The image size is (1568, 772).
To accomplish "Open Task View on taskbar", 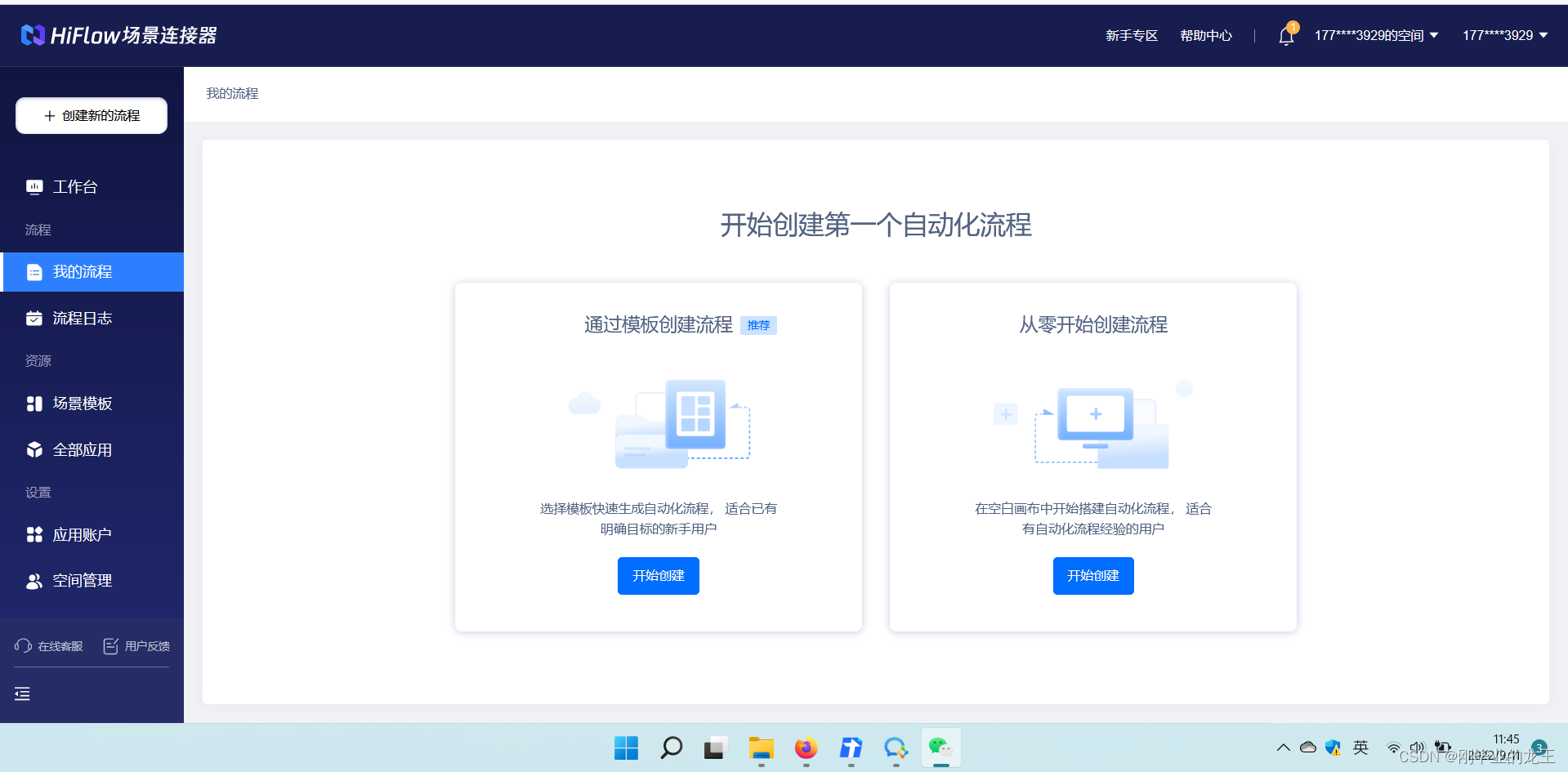I will click(716, 747).
